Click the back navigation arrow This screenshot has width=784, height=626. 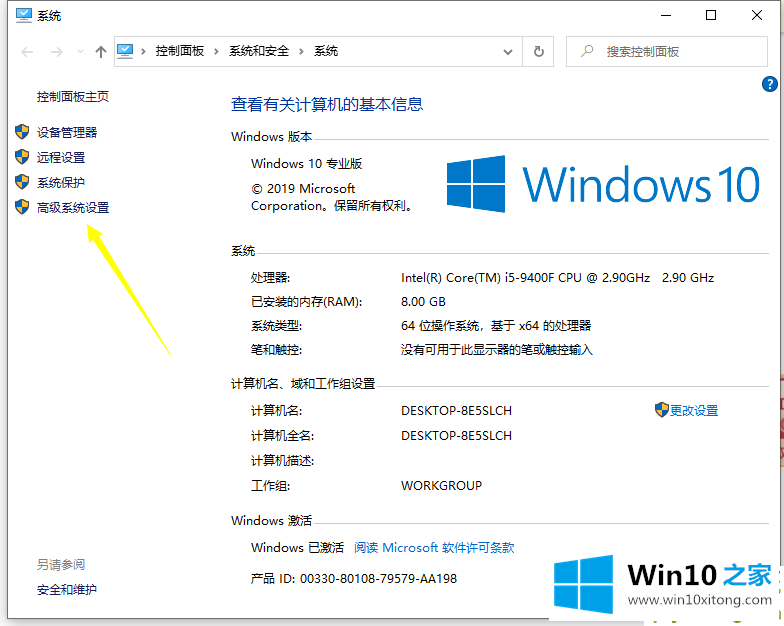[27, 52]
